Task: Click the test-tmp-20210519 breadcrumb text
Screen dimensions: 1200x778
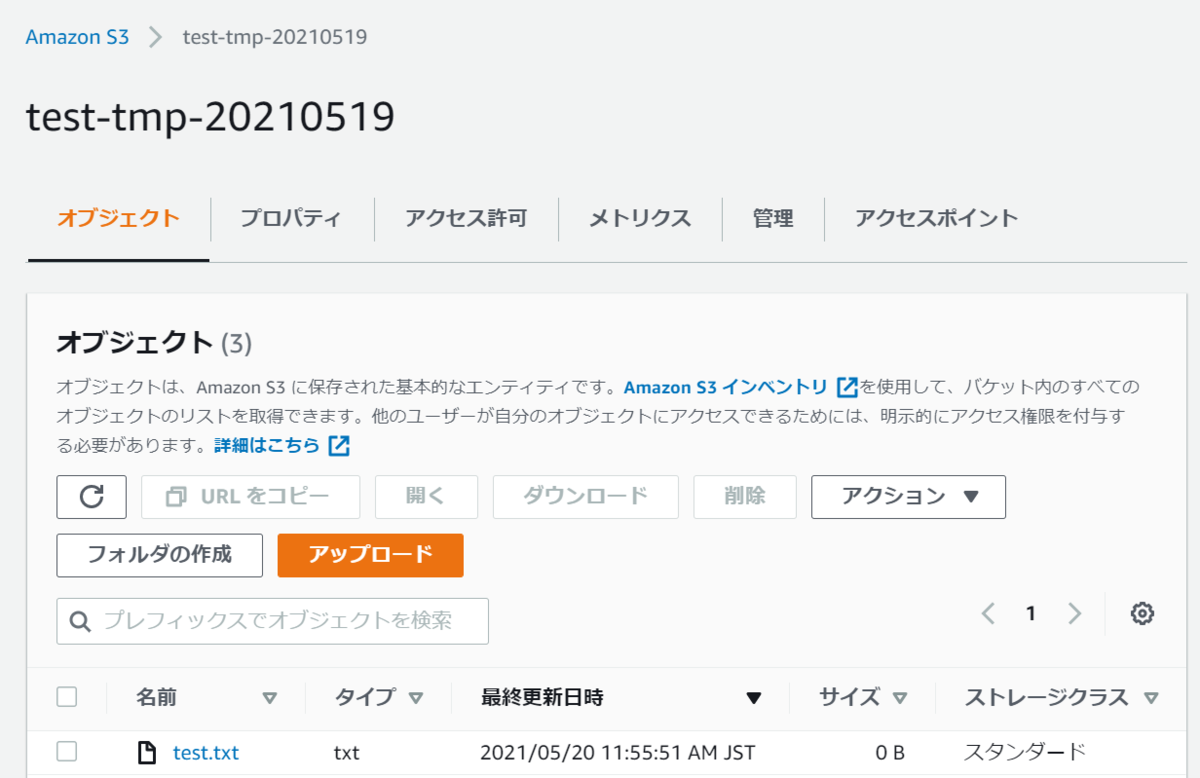Action: (275, 38)
